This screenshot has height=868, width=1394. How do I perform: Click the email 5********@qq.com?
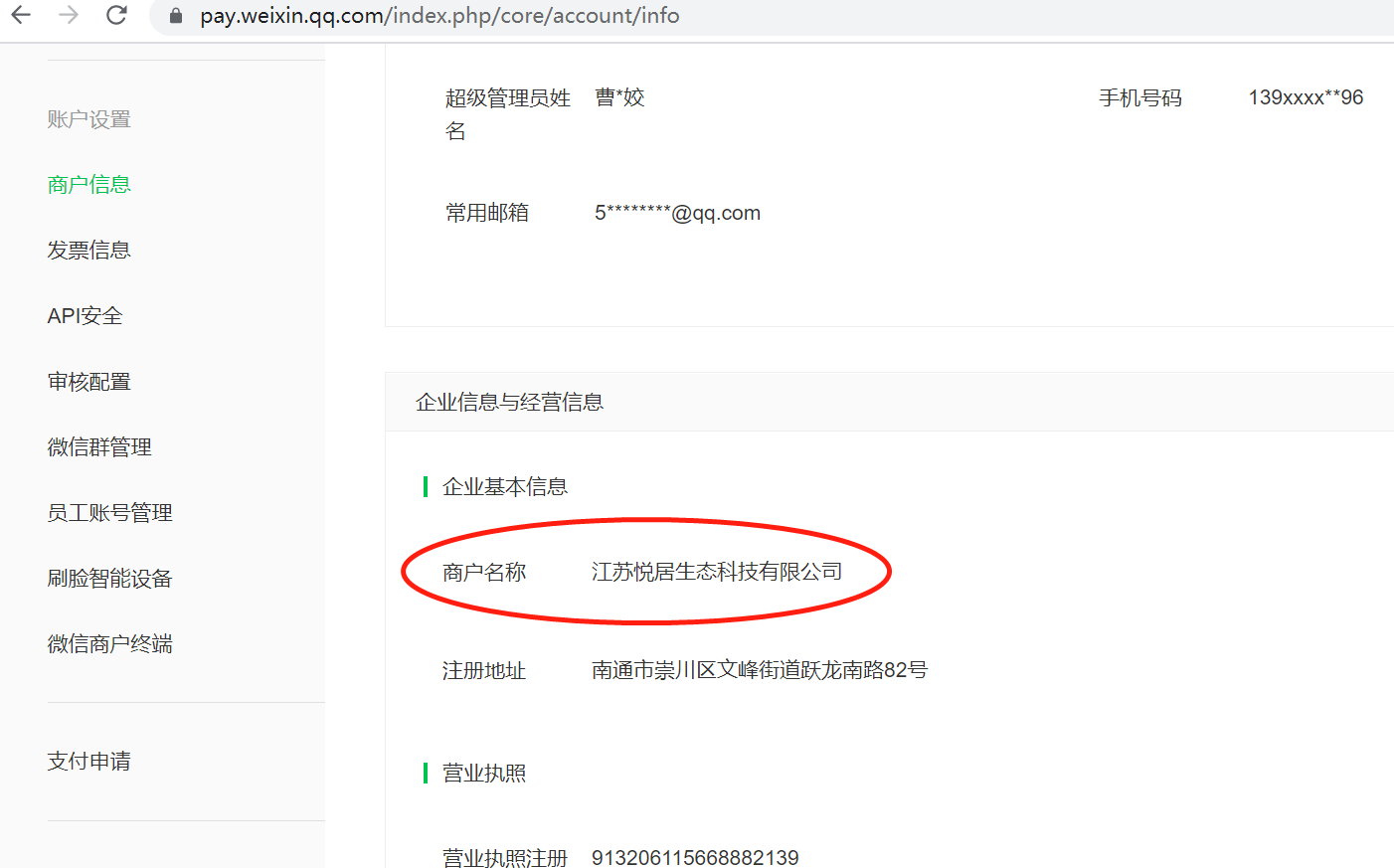pyautogui.click(x=678, y=213)
